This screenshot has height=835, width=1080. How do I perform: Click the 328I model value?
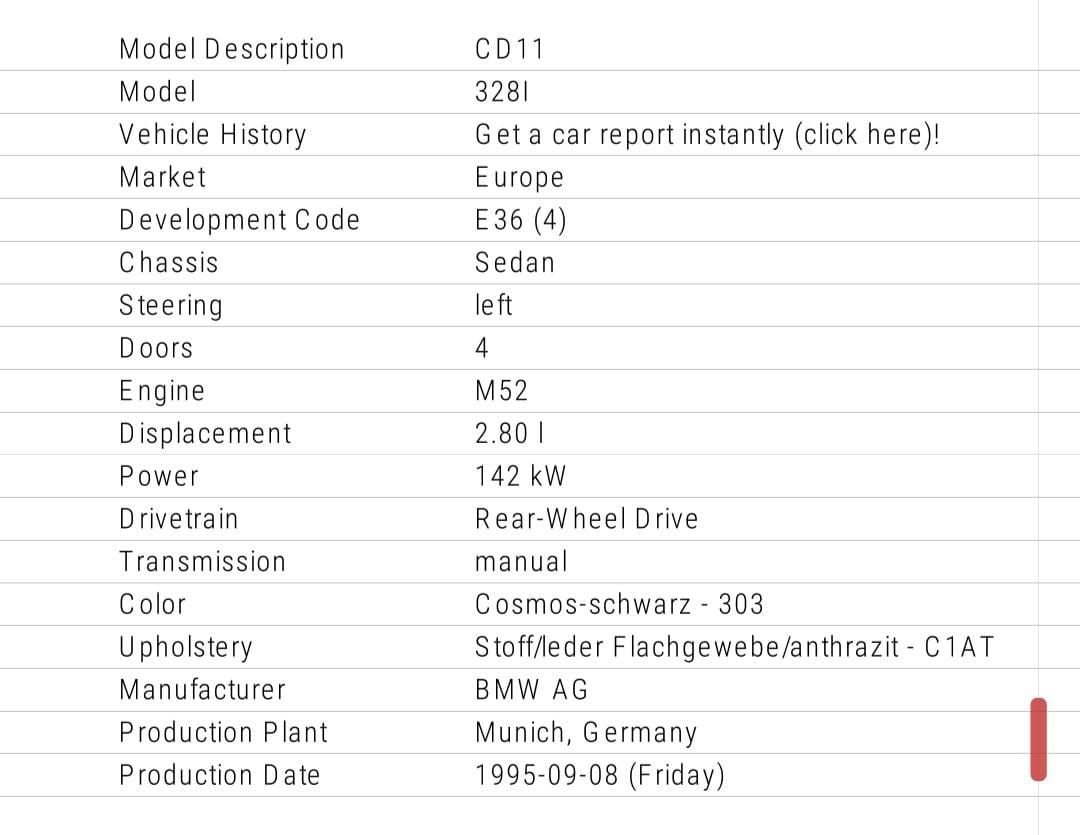[x=501, y=92]
